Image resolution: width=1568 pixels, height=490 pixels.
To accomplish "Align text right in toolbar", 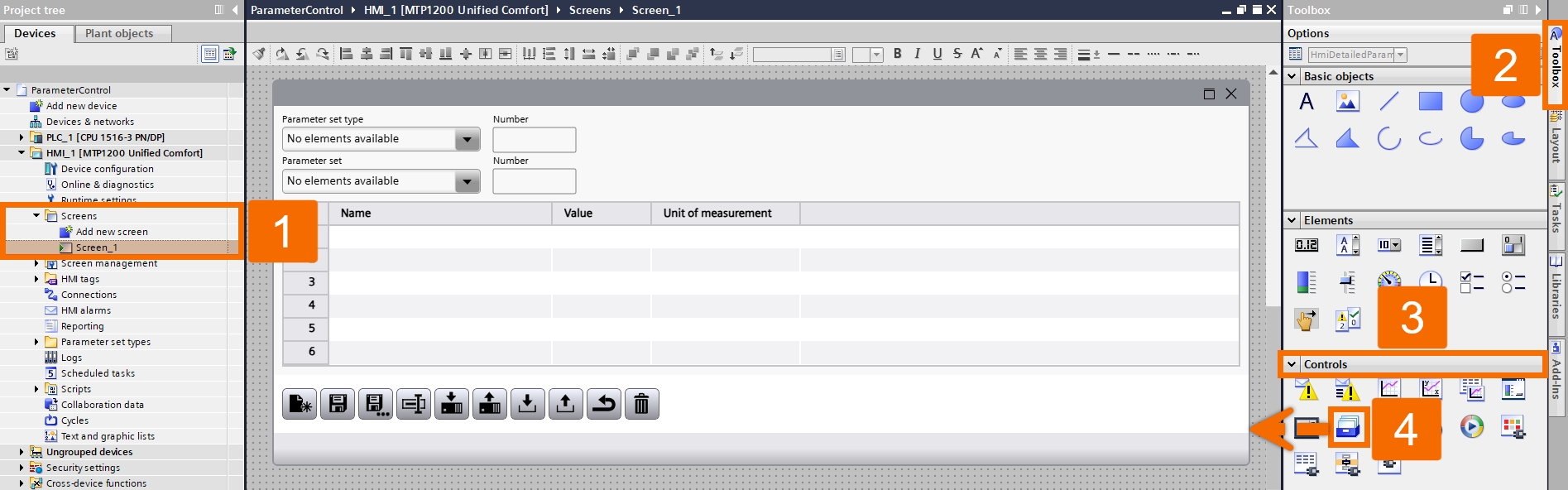I will pos(1060,54).
